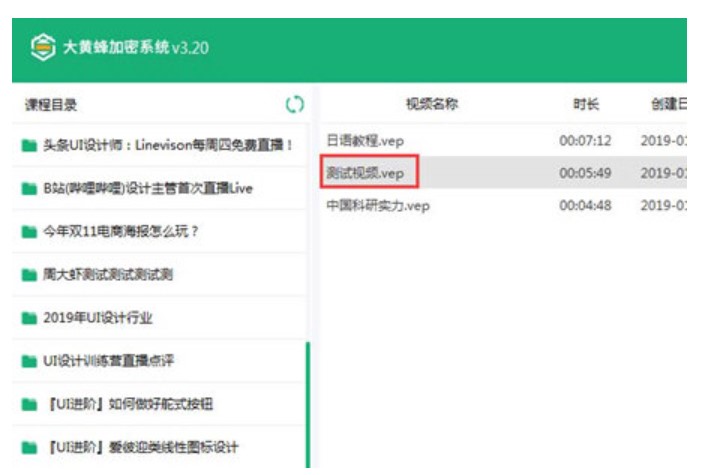Click the 大黄蜂加密系统 v3.20 title text
727x475 pixels.
click(x=136, y=47)
